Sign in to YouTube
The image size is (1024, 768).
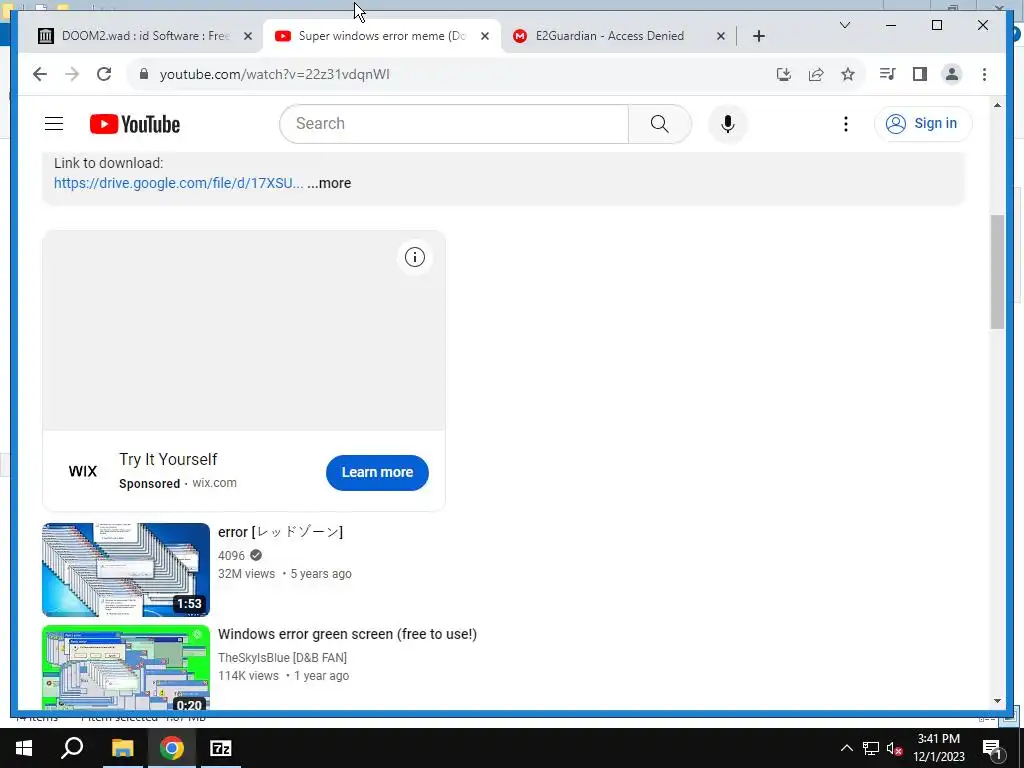pyautogui.click(x=923, y=123)
